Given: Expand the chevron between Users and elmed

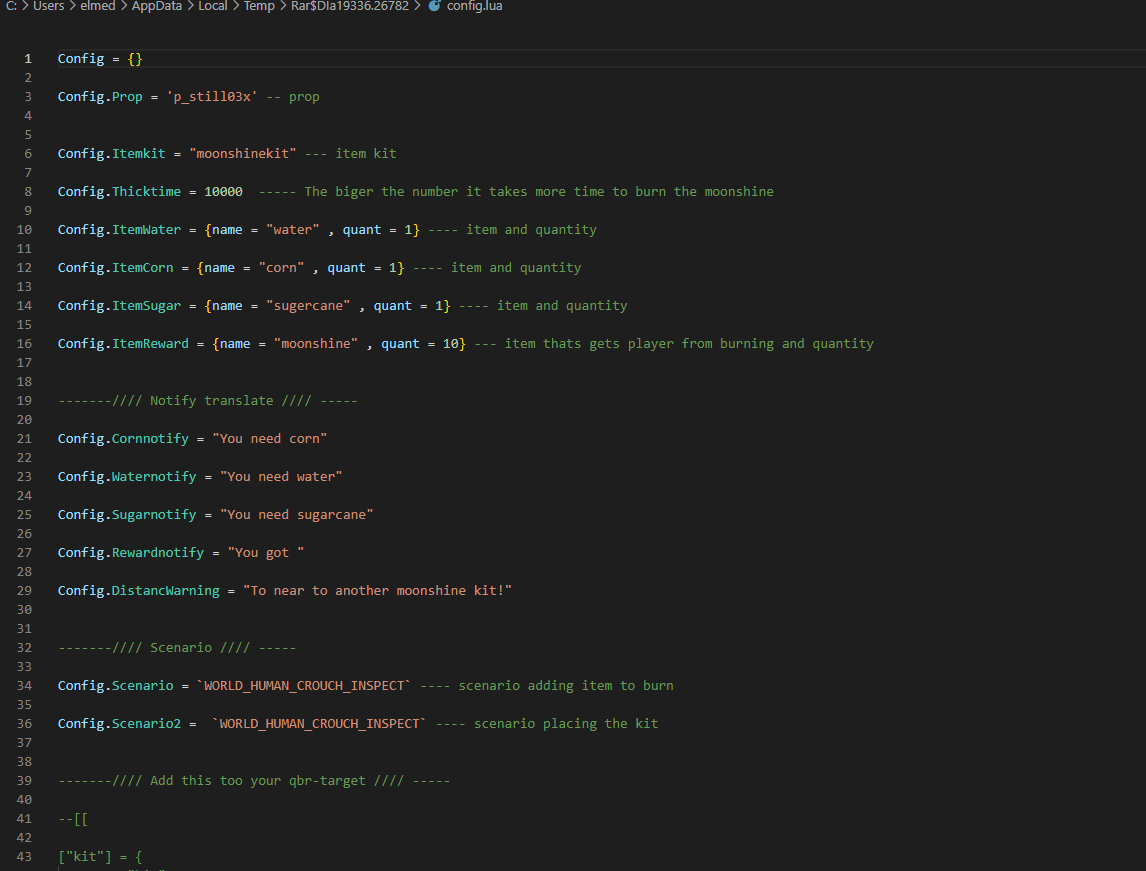Looking at the screenshot, I should tap(72, 6).
